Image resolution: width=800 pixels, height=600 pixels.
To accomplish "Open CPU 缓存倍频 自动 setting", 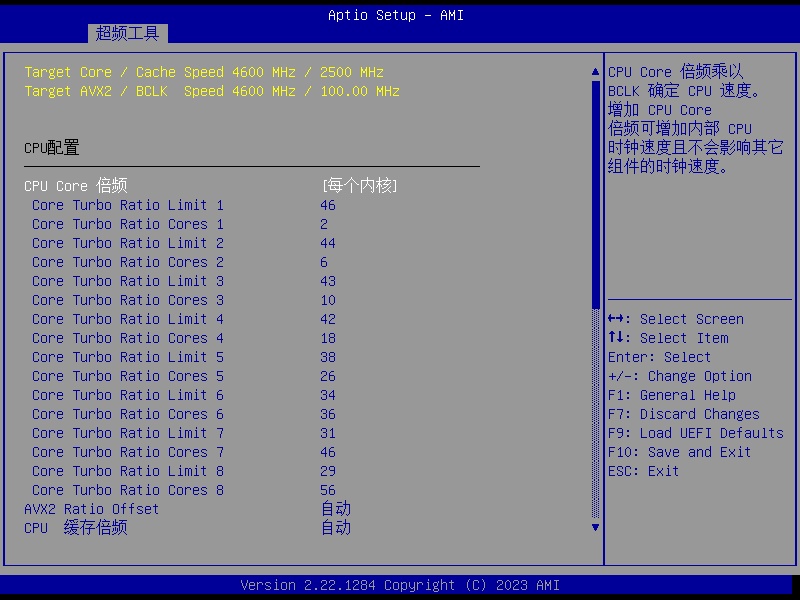I will pos(336,528).
